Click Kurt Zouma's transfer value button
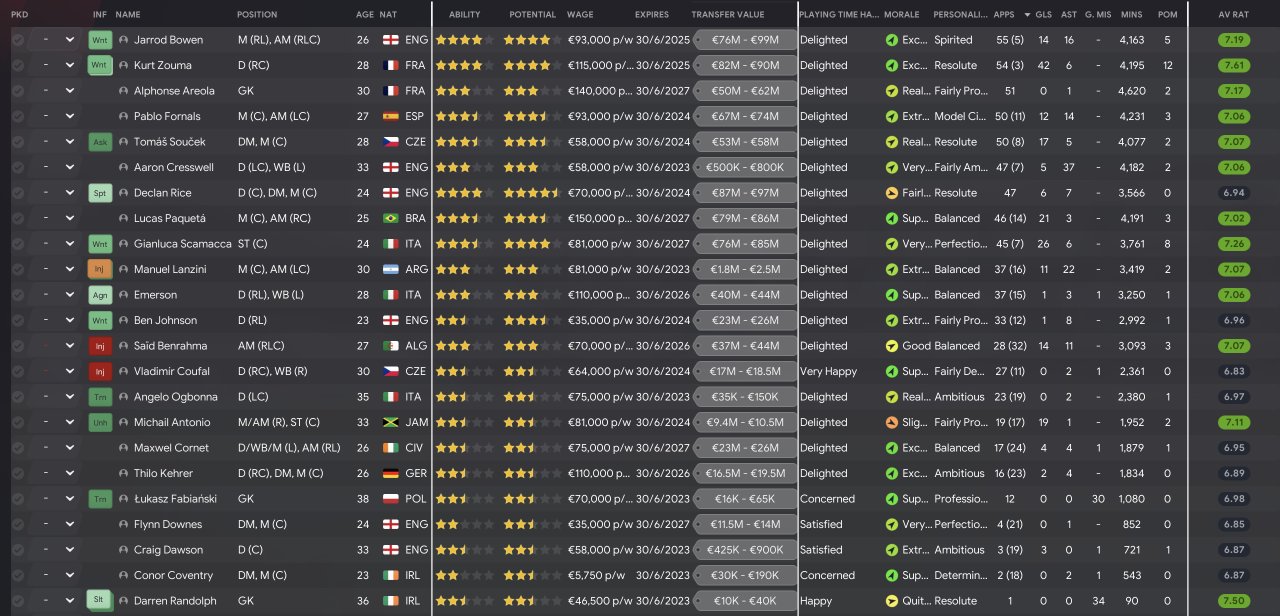This screenshot has height=616, width=1280. [x=744, y=66]
